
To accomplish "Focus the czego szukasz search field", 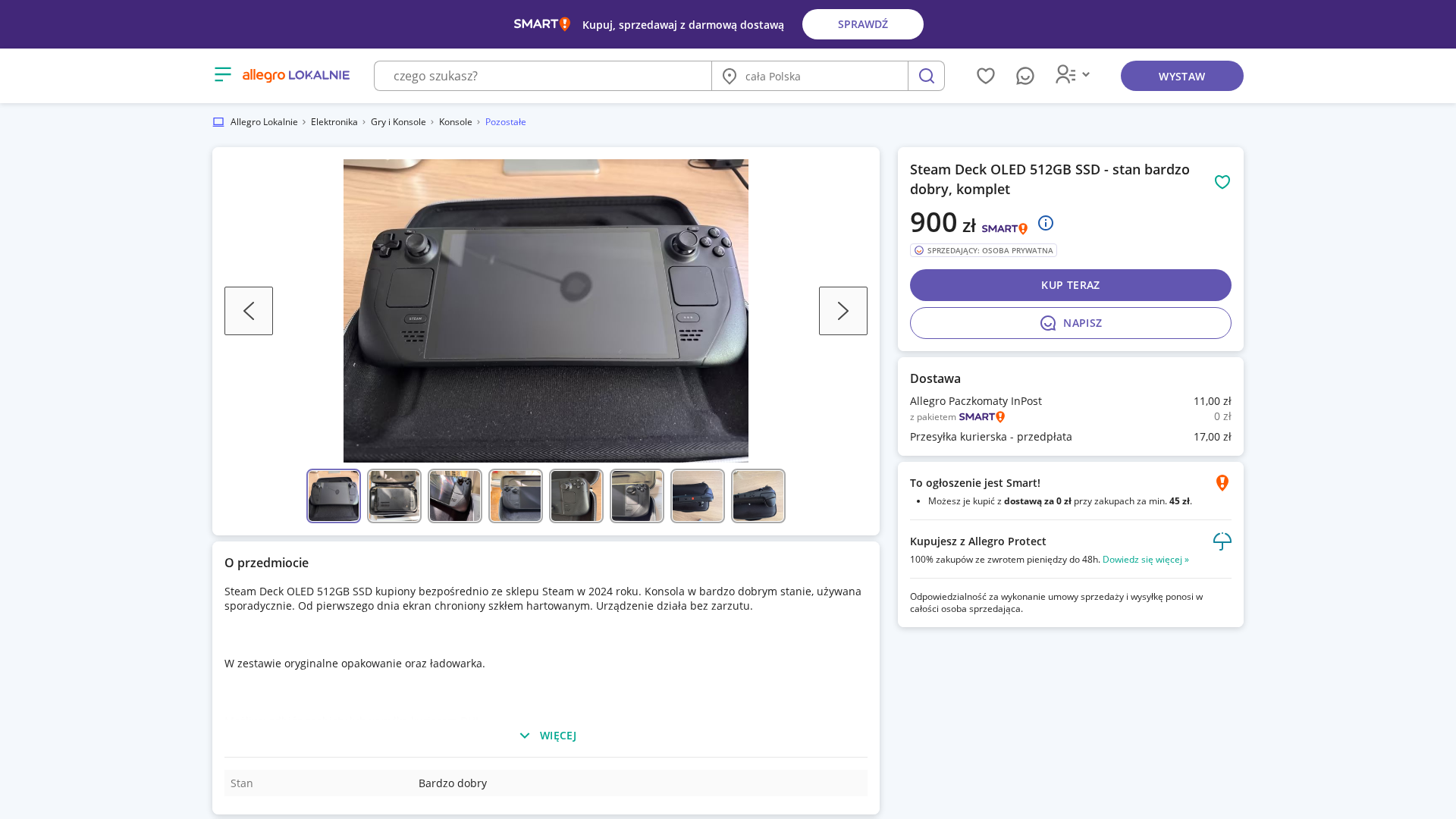I will pyautogui.click(x=543, y=76).
